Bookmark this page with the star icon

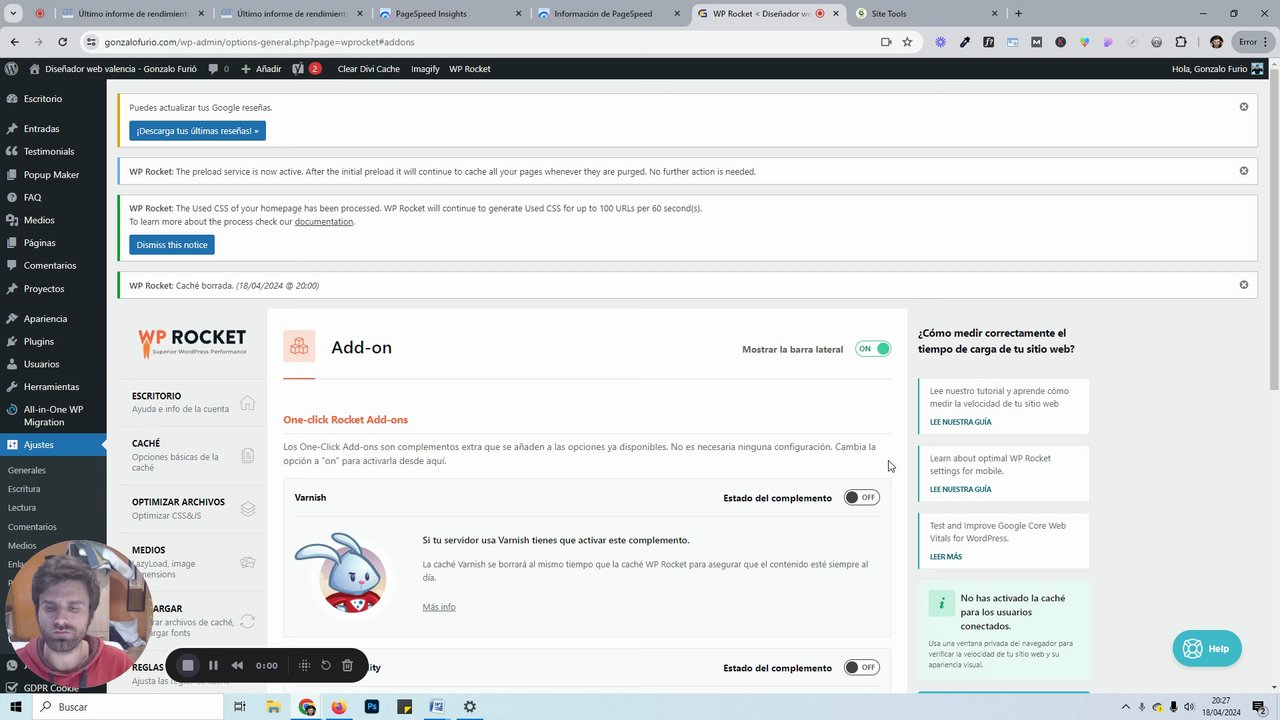[x=907, y=42]
